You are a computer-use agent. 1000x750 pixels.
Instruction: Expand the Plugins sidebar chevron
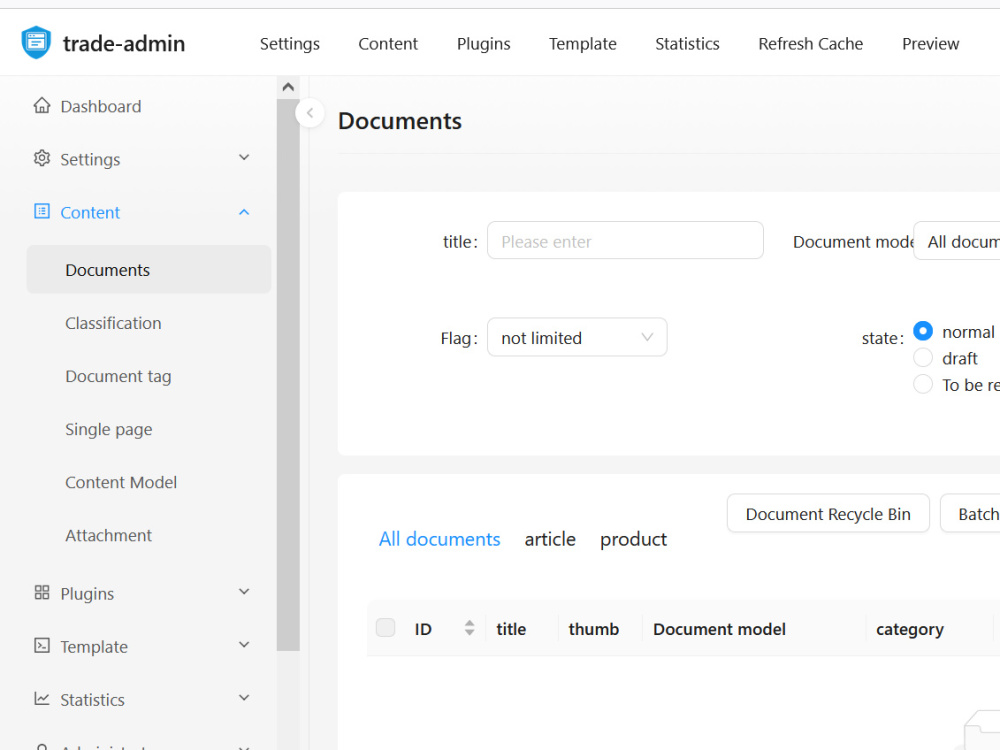[x=244, y=592]
